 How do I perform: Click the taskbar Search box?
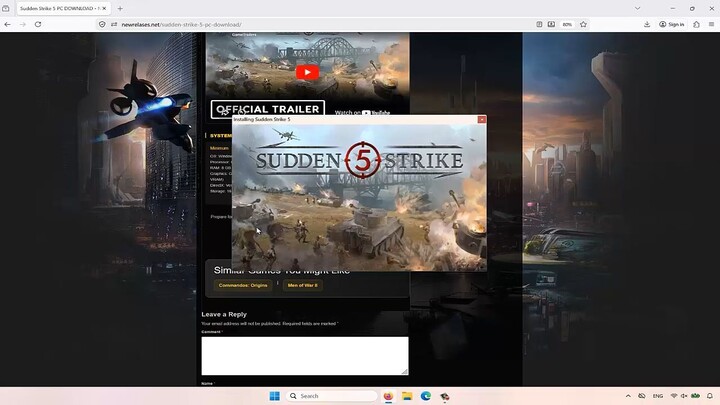click(x=332, y=396)
